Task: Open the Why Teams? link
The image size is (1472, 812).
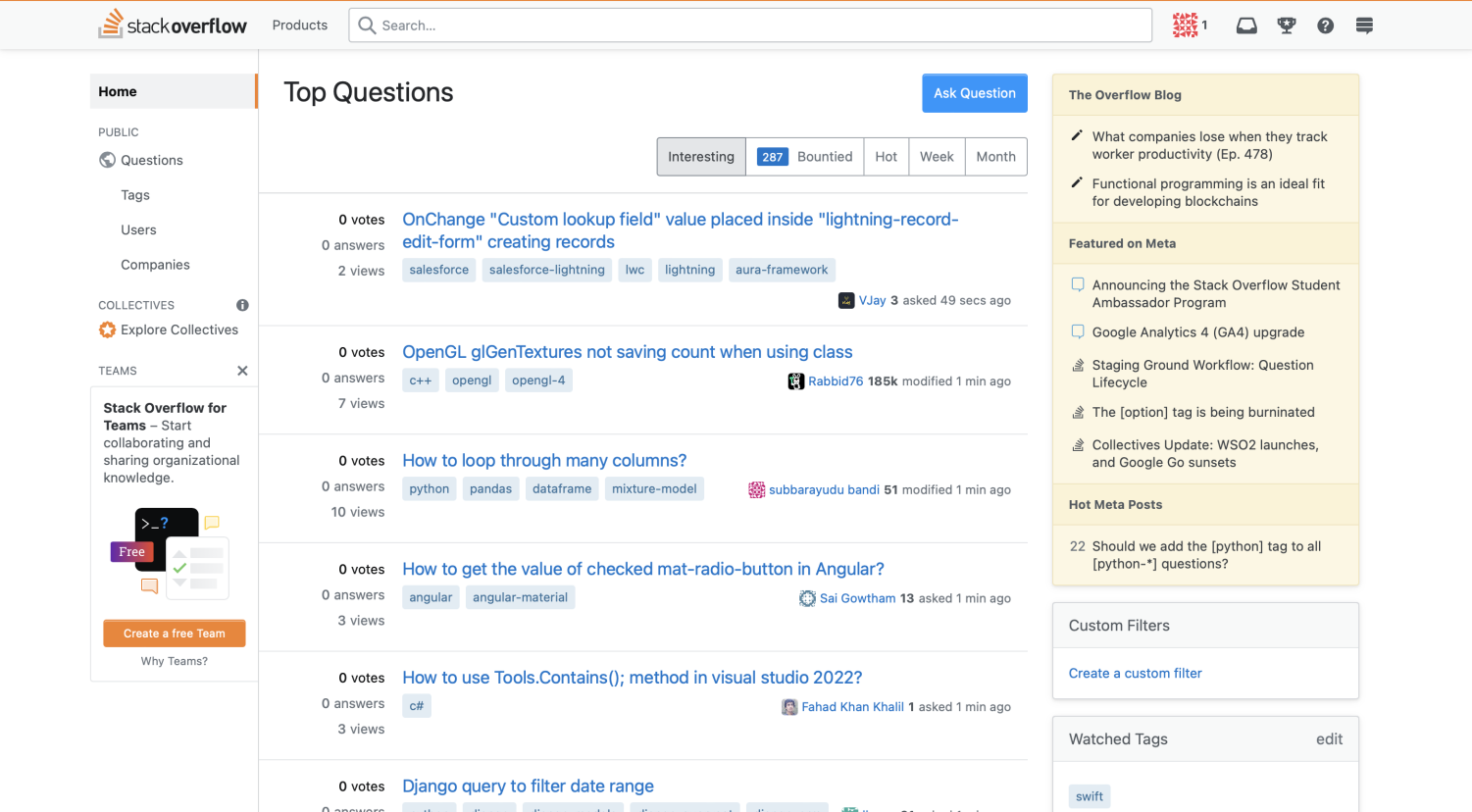Action: pos(175,661)
